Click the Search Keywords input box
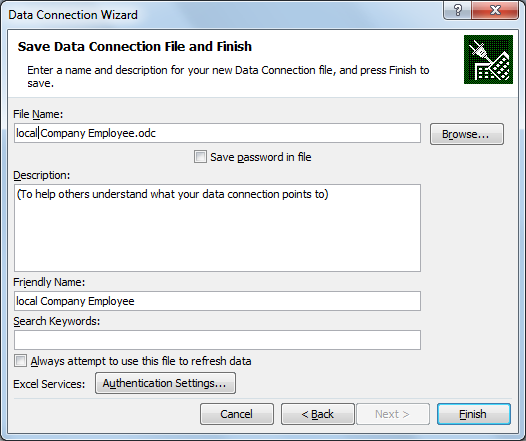 tap(217, 340)
